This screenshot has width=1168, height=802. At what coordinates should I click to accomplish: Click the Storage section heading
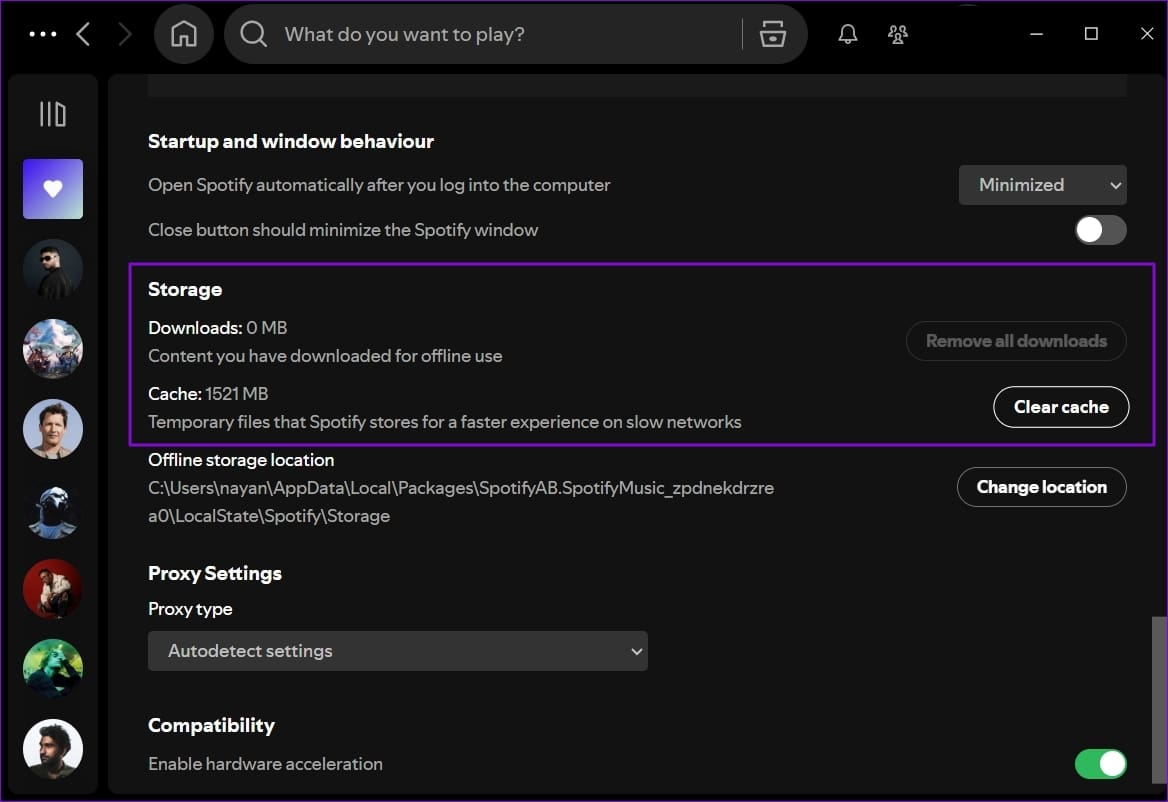tap(185, 290)
